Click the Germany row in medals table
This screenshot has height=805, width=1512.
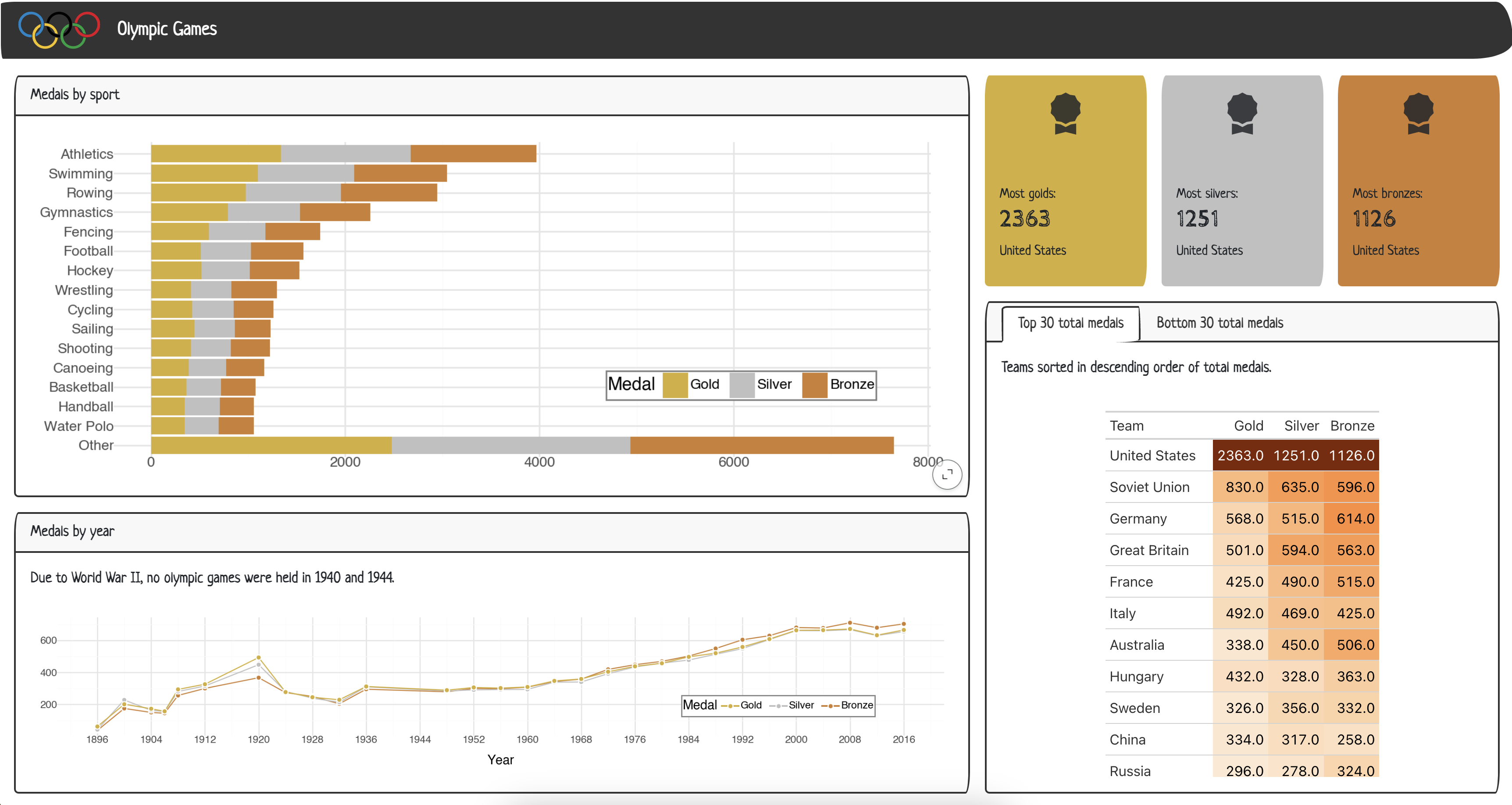point(1138,519)
